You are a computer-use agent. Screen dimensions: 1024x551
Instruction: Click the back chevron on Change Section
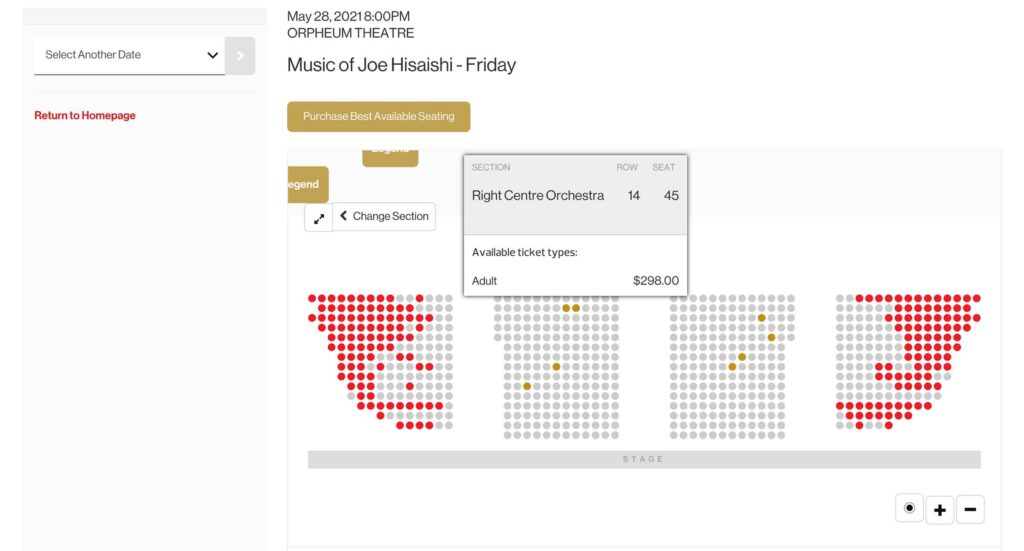tap(343, 216)
